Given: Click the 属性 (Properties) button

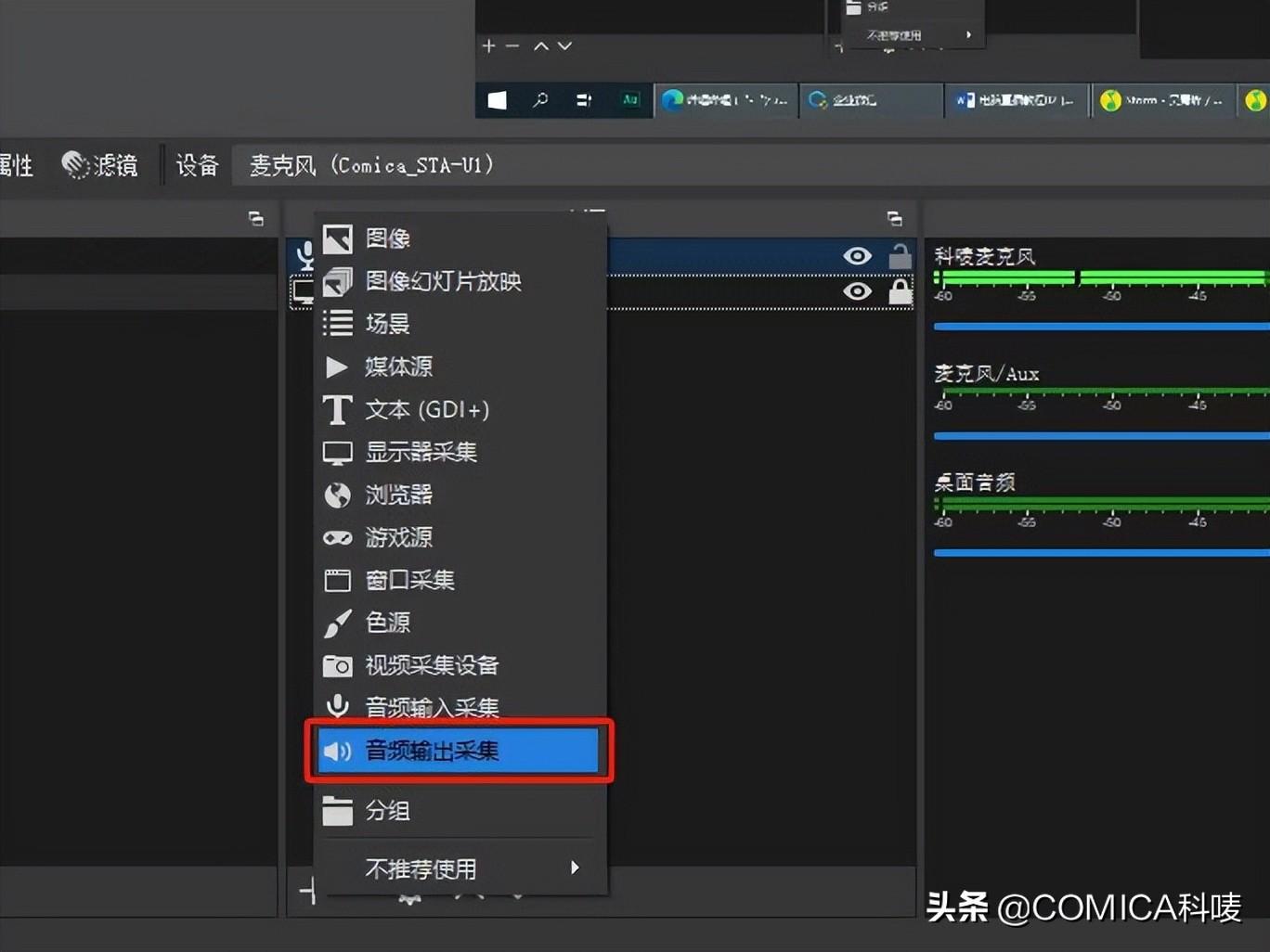Looking at the screenshot, I should 17,164.
